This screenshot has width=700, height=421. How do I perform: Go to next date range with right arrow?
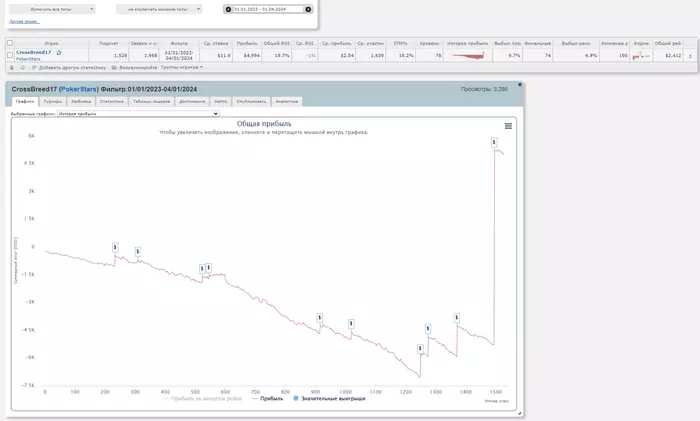click(308, 9)
